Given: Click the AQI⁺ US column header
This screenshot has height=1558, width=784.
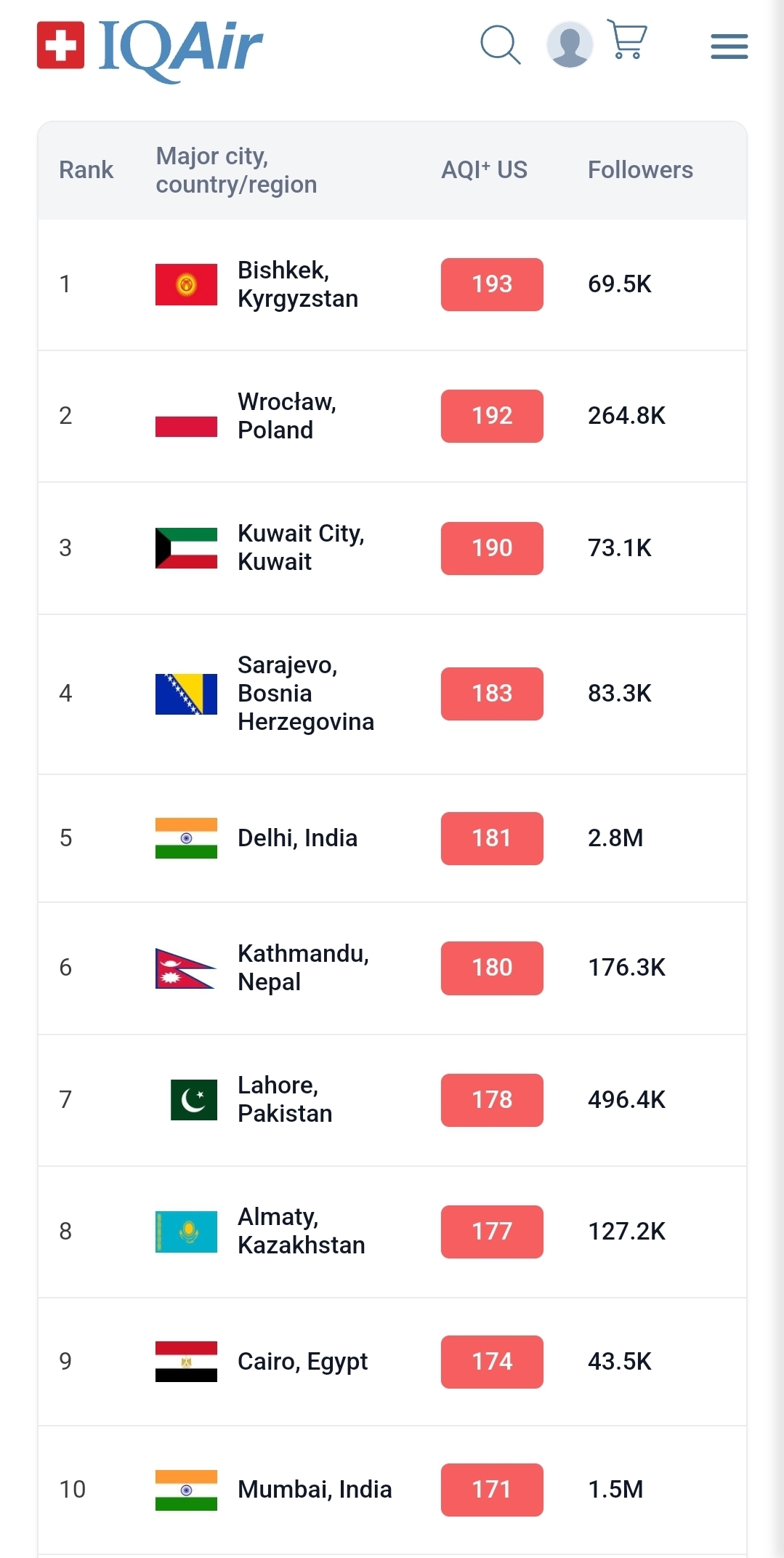Looking at the screenshot, I should pos(484,170).
